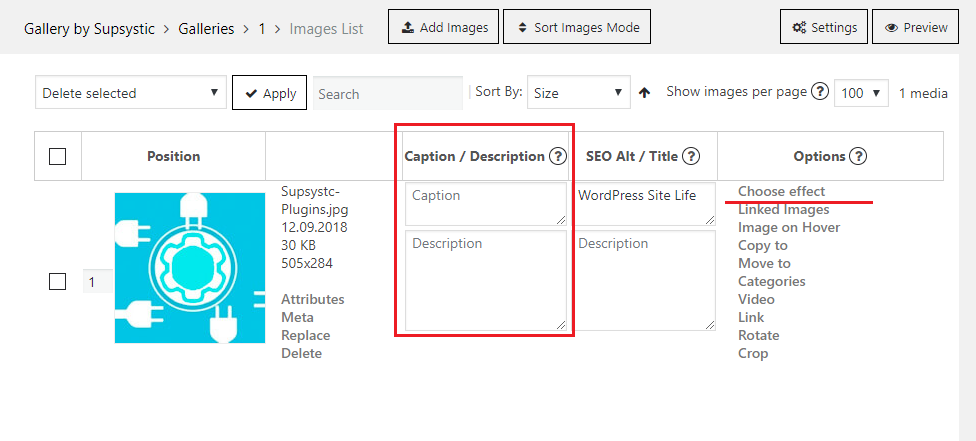Screen dimensions: 976x441
Task: Rotate the image via Rotate option
Action: click(759, 335)
